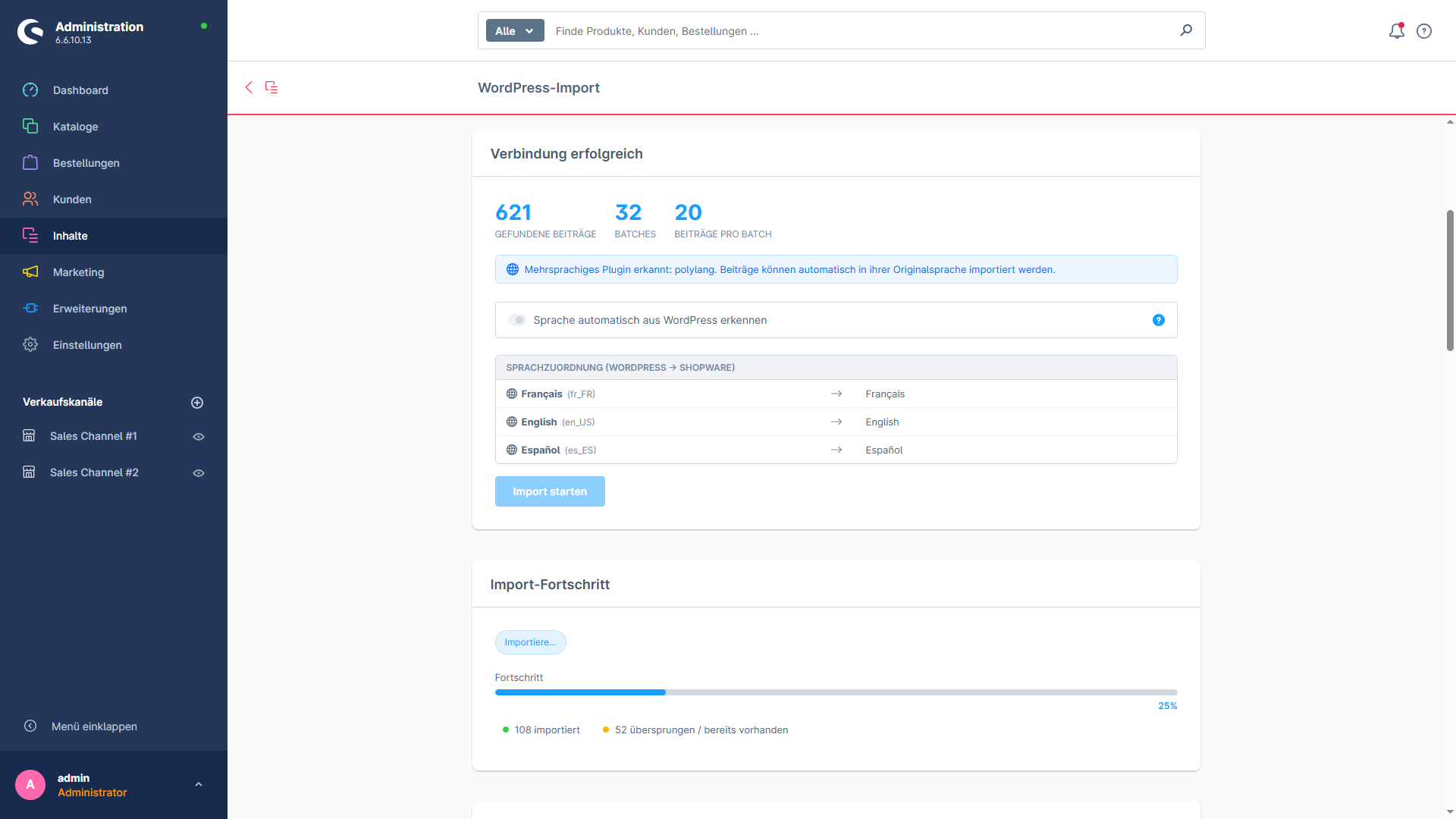Select the Français mapping target
1456x819 pixels.
coord(885,394)
